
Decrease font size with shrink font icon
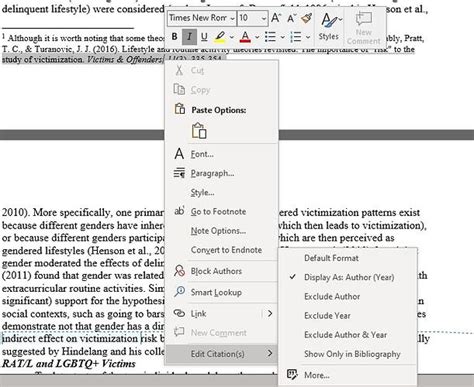(x=291, y=18)
